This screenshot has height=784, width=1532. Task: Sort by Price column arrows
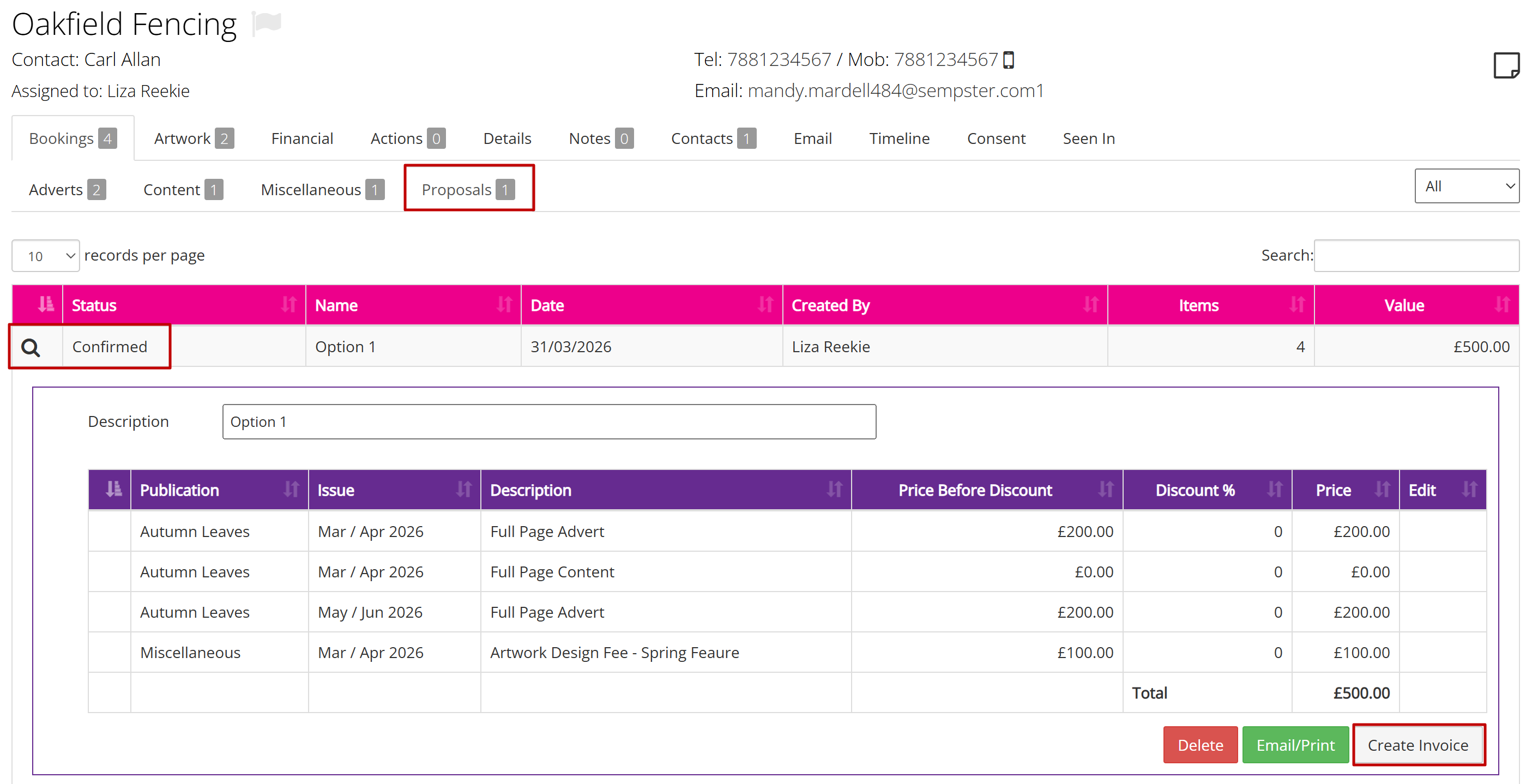point(1383,490)
